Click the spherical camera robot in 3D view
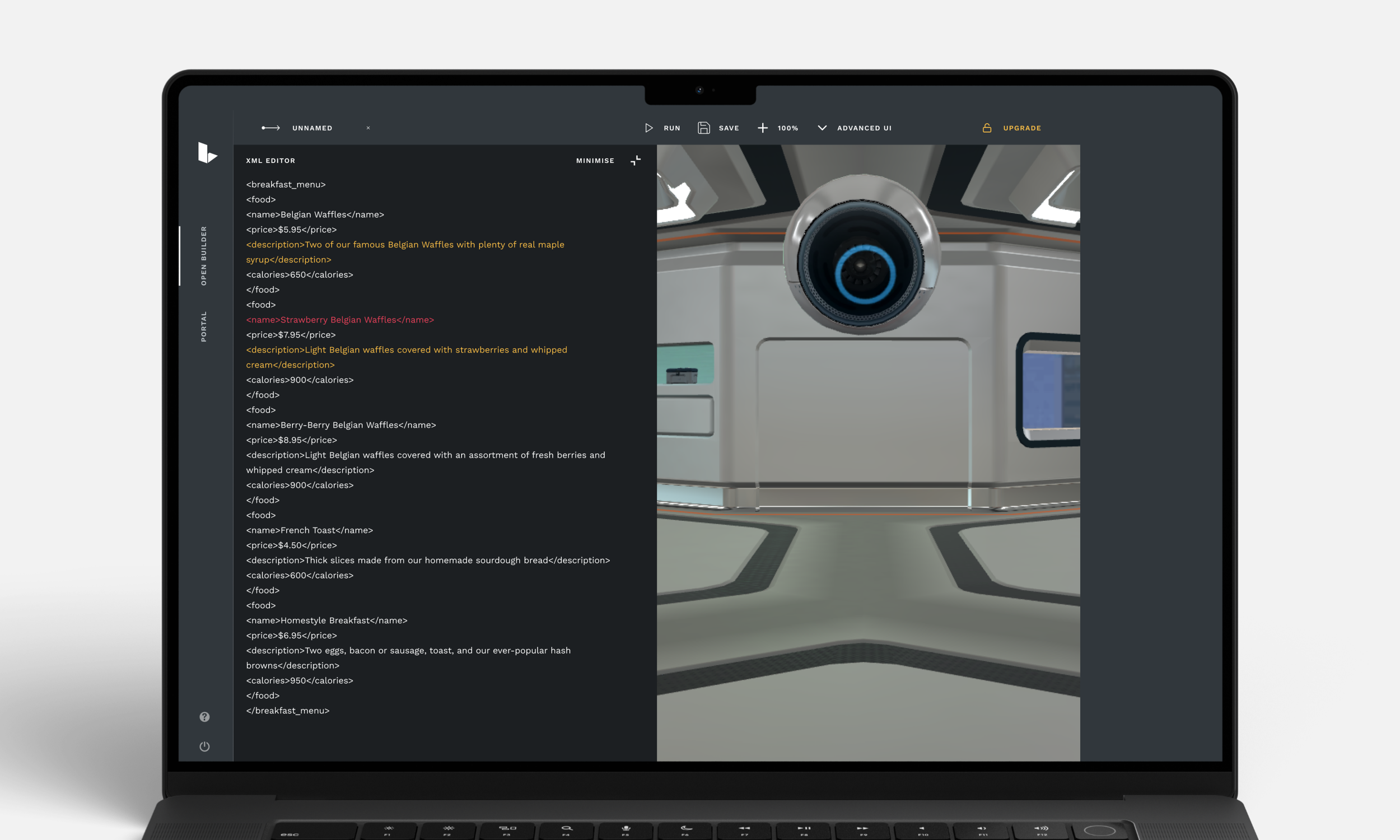This screenshot has width=1400, height=840. click(862, 255)
